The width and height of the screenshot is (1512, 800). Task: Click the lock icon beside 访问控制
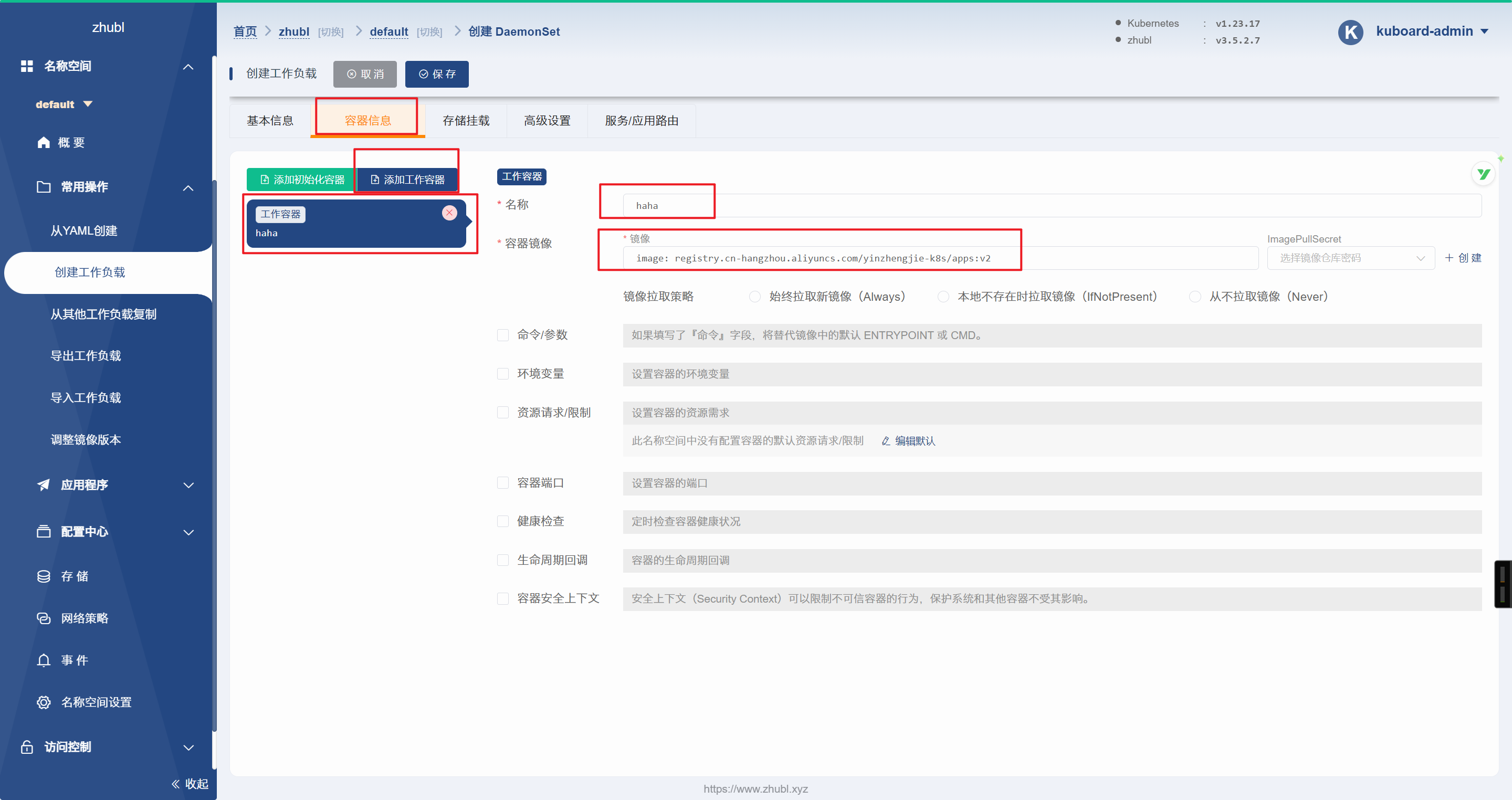26,746
